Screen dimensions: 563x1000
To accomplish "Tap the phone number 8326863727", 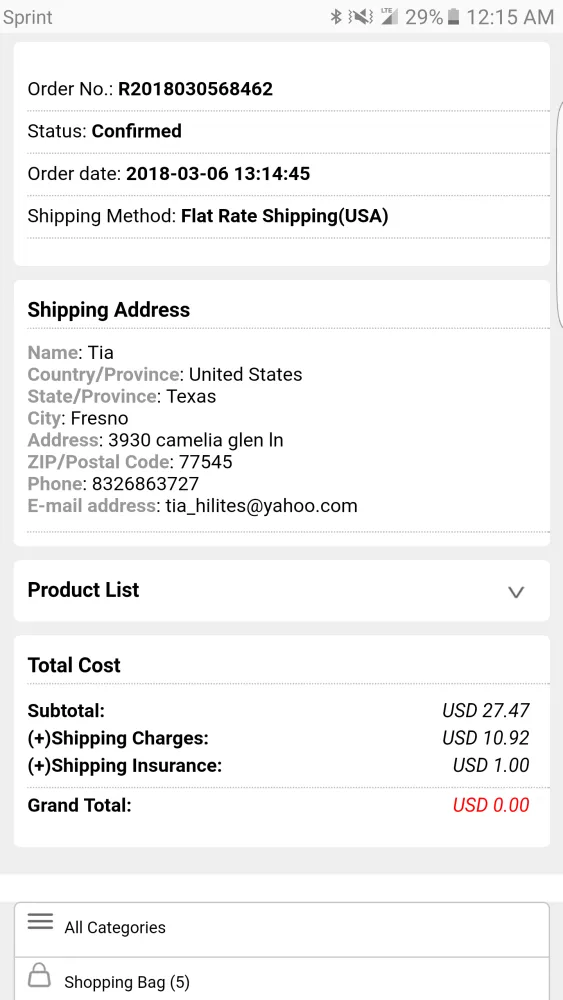I will click(x=145, y=484).
